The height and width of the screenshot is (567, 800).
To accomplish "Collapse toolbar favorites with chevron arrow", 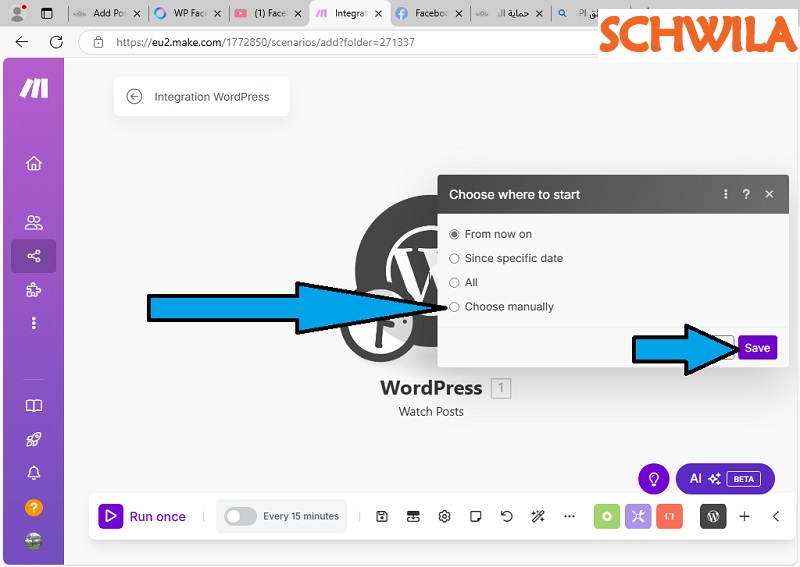I will [x=776, y=516].
